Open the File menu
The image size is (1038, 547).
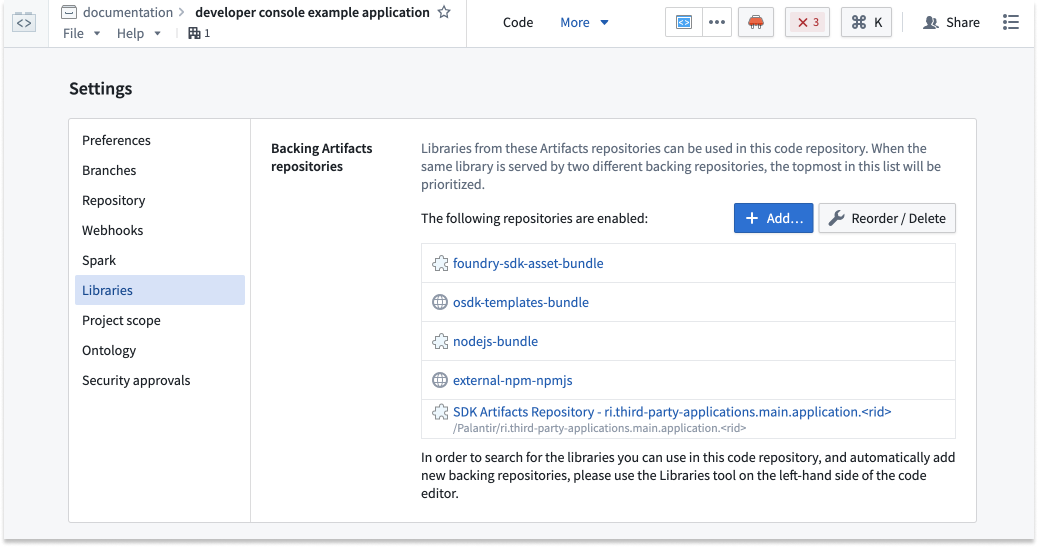coord(73,33)
